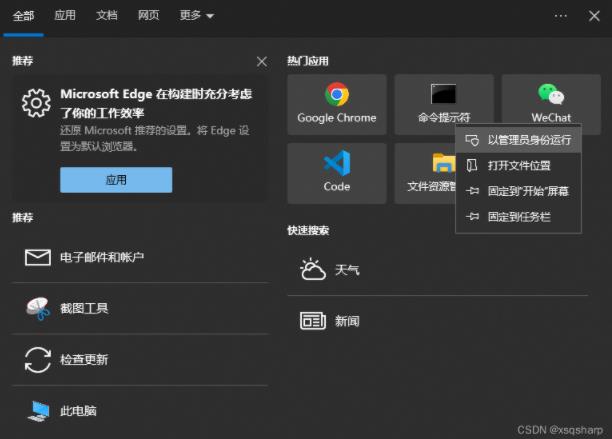Select 固定到任务栏 menu entry

(x=518, y=217)
